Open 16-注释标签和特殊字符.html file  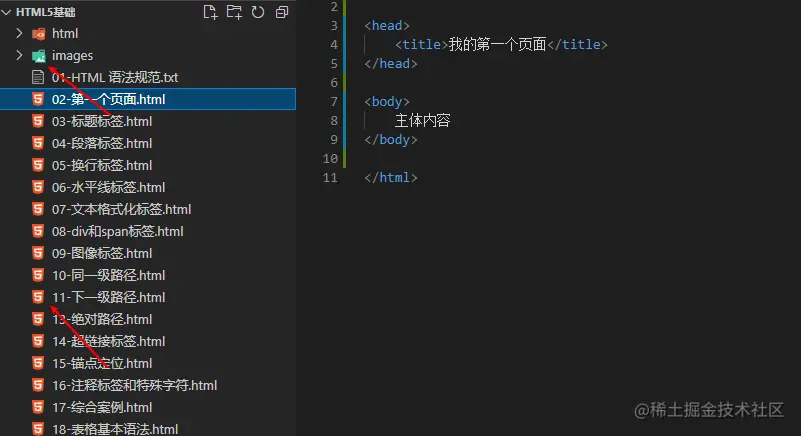(x=135, y=385)
